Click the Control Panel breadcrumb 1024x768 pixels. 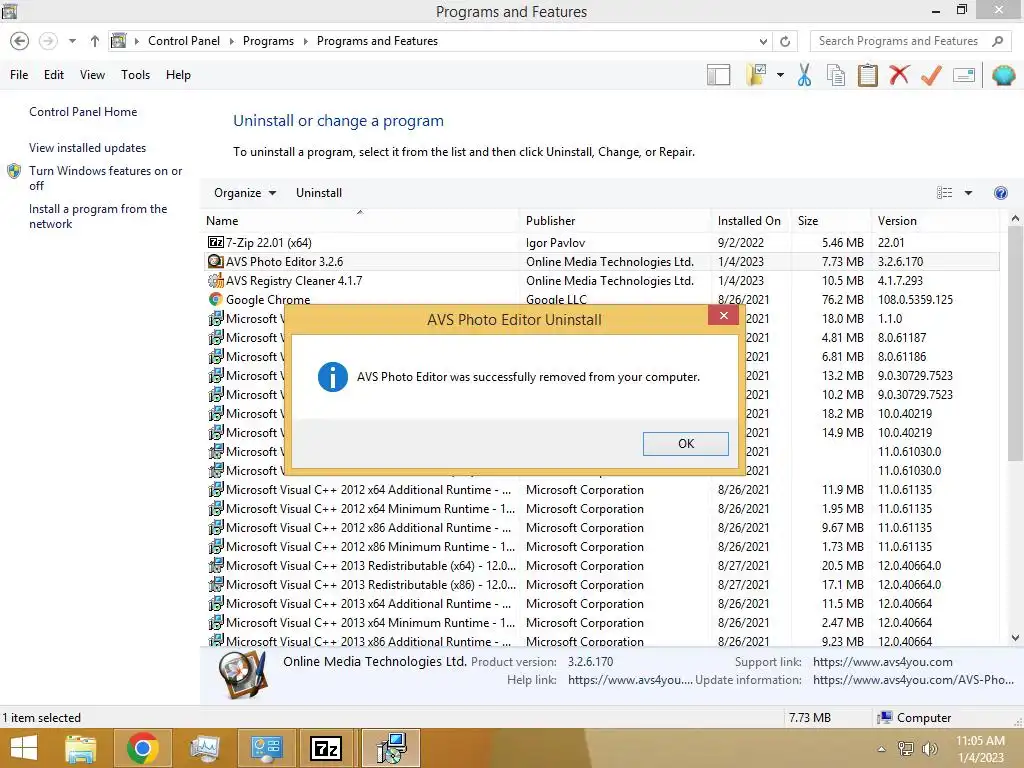(x=184, y=41)
